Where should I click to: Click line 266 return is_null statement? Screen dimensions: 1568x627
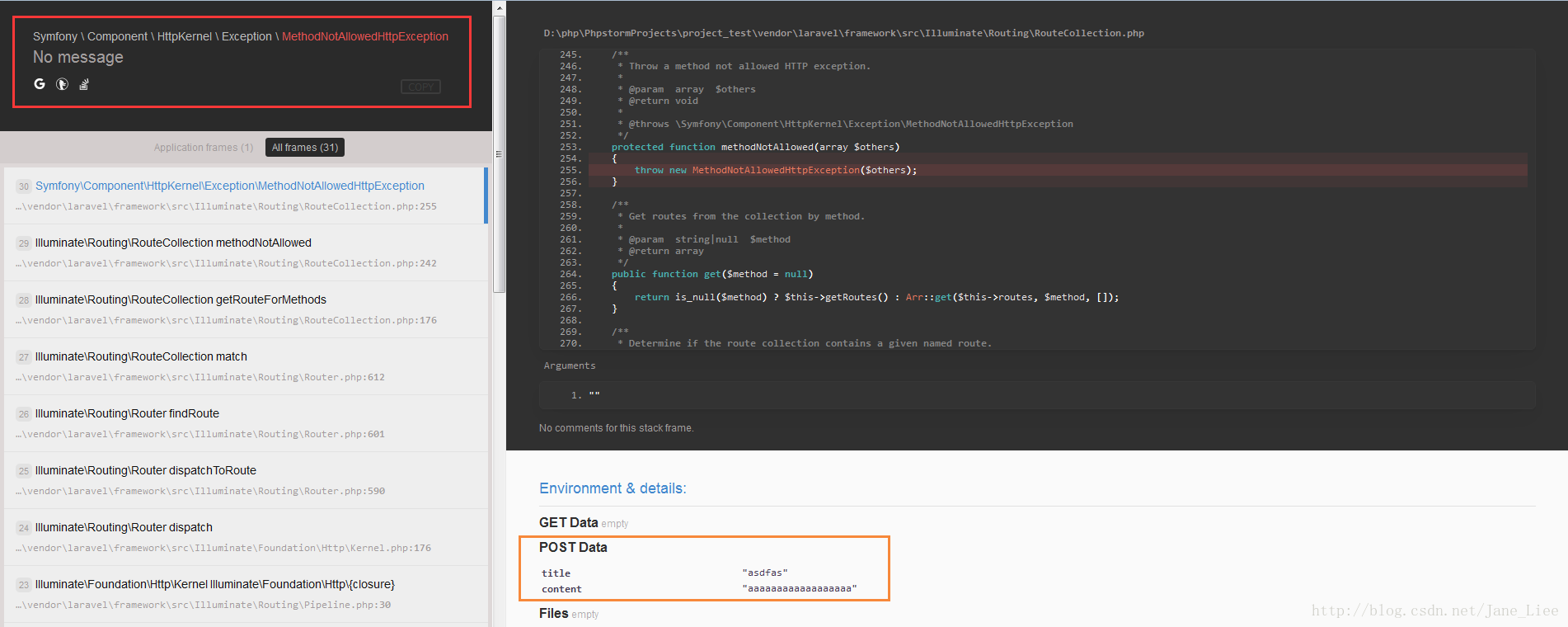[x=876, y=297]
